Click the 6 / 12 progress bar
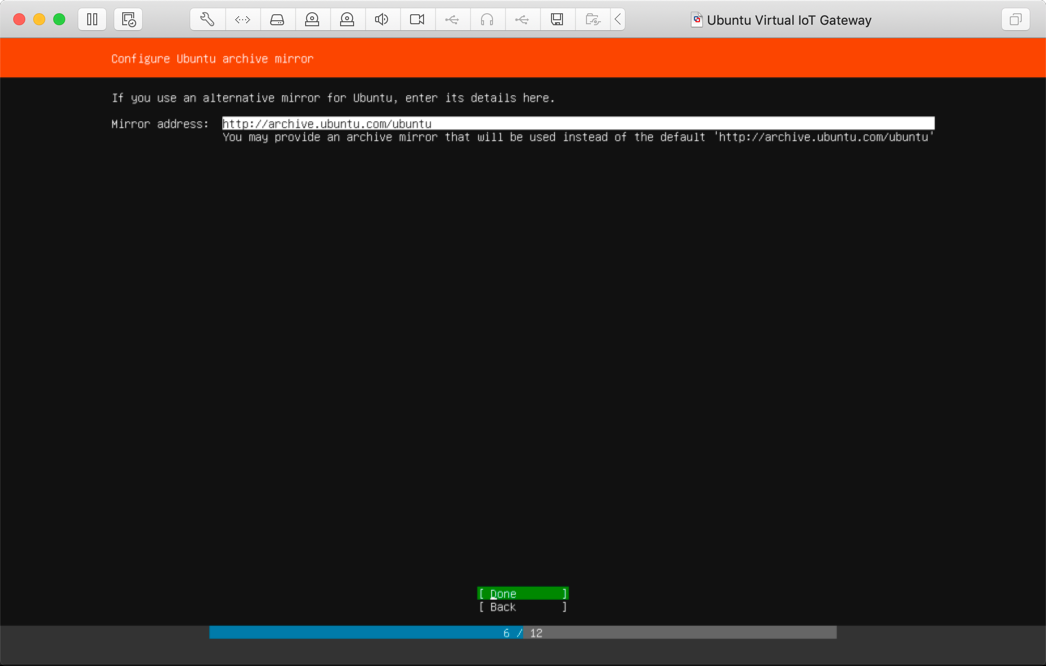This screenshot has width=1046, height=666. tap(523, 633)
